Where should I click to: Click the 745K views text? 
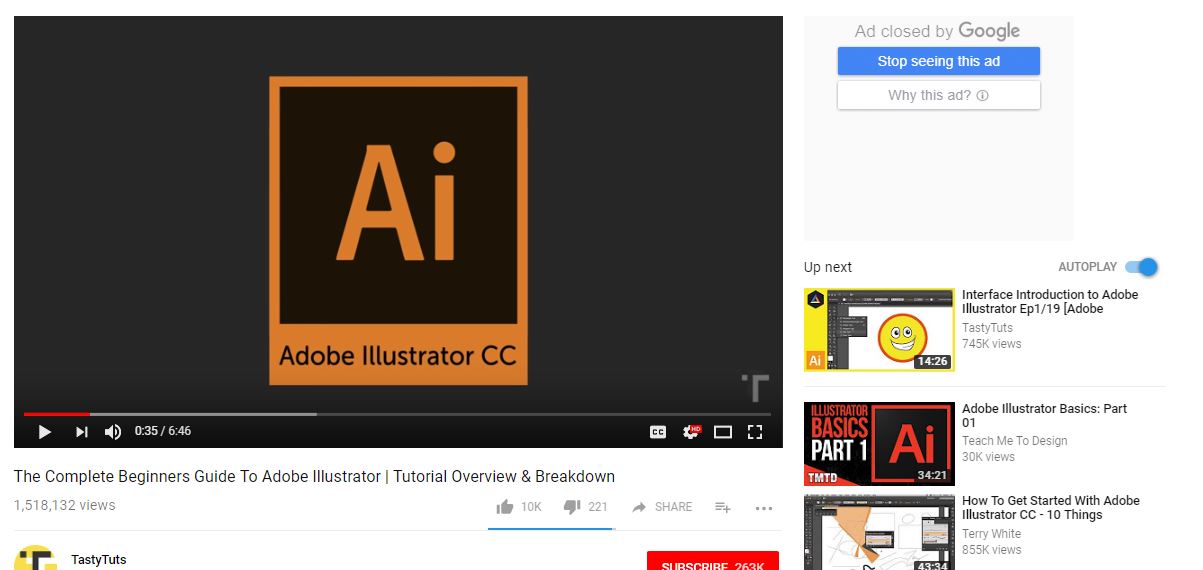(992, 344)
